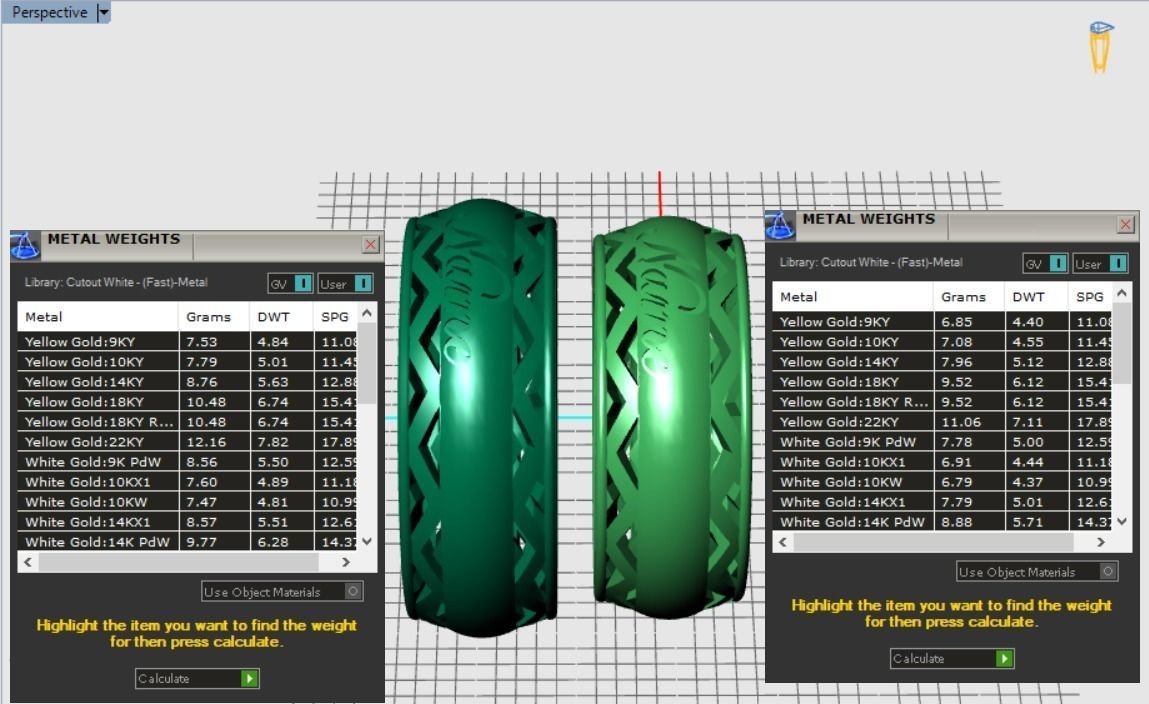The width and height of the screenshot is (1149, 704).
Task: Sort by Metal column in right panel
Action: click(852, 297)
